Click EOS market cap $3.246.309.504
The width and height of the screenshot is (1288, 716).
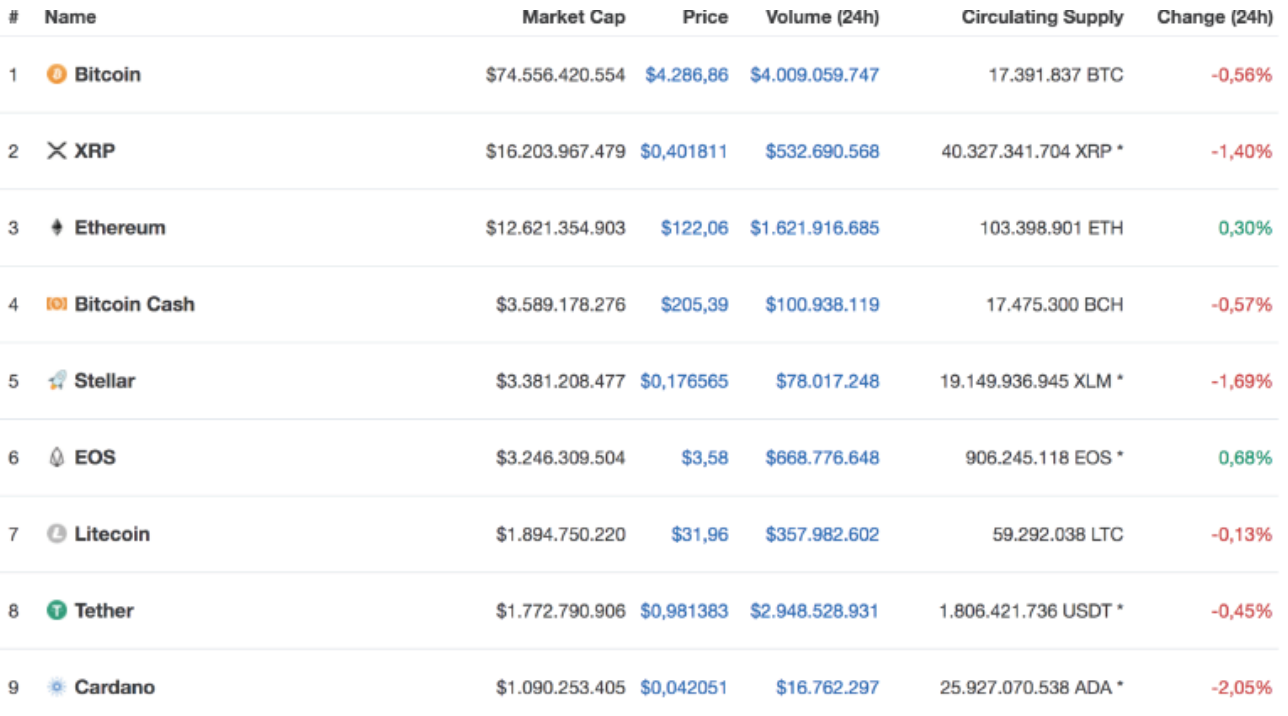[x=561, y=457]
